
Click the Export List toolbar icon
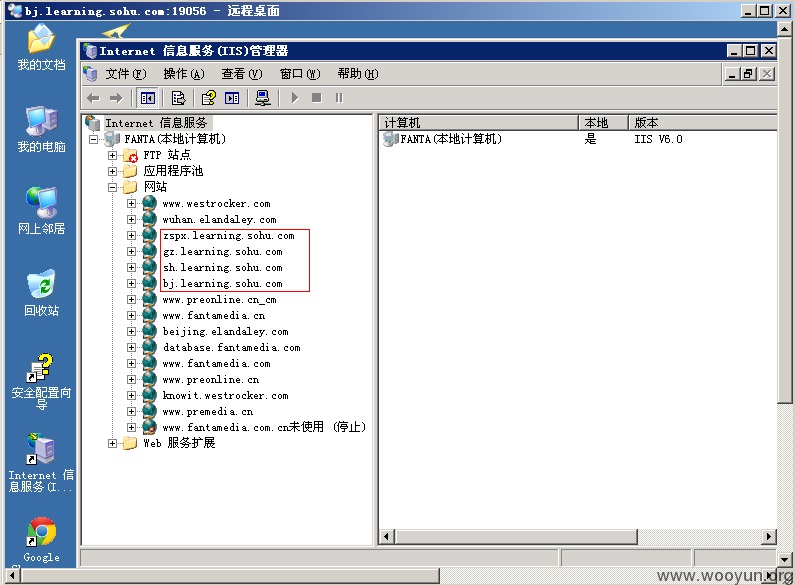178,98
